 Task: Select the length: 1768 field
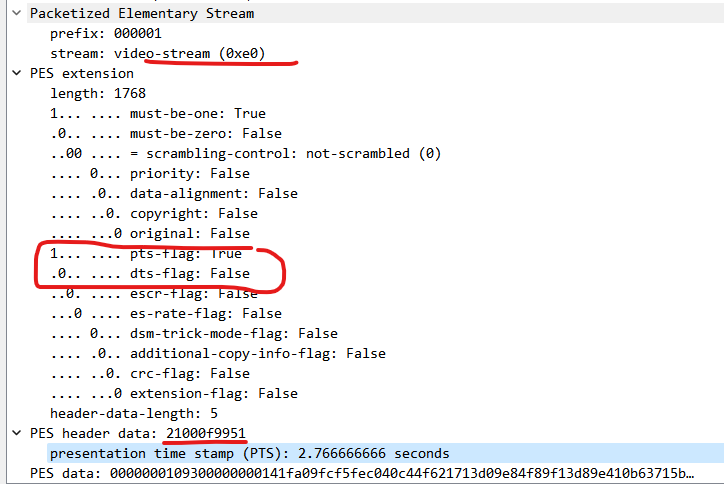pos(98,93)
